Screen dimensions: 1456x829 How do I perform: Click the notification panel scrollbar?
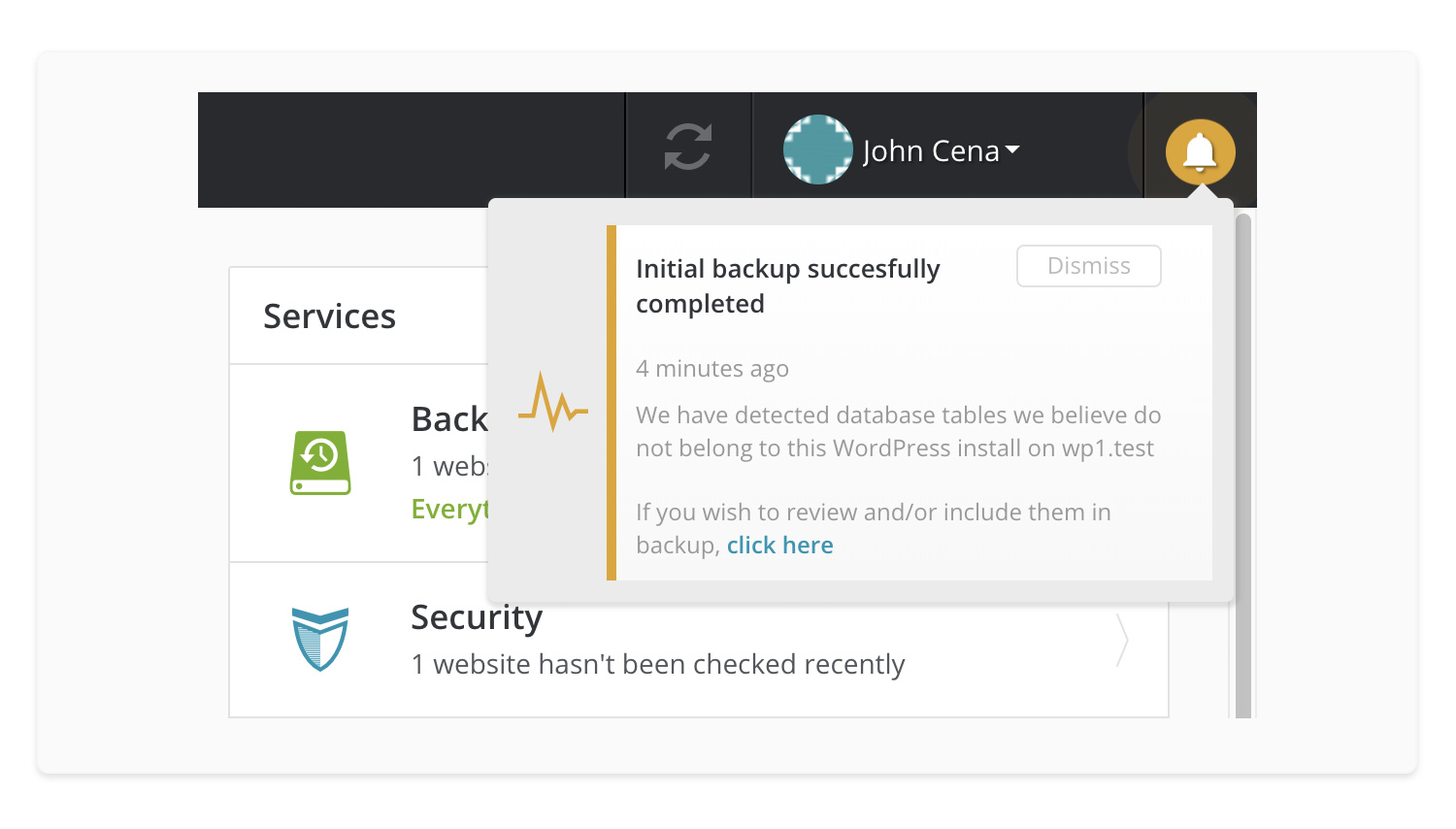(1243, 466)
